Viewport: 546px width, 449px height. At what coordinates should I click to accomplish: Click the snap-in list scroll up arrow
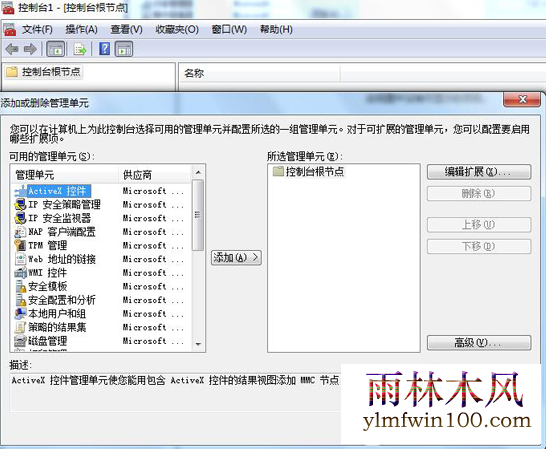(198, 172)
